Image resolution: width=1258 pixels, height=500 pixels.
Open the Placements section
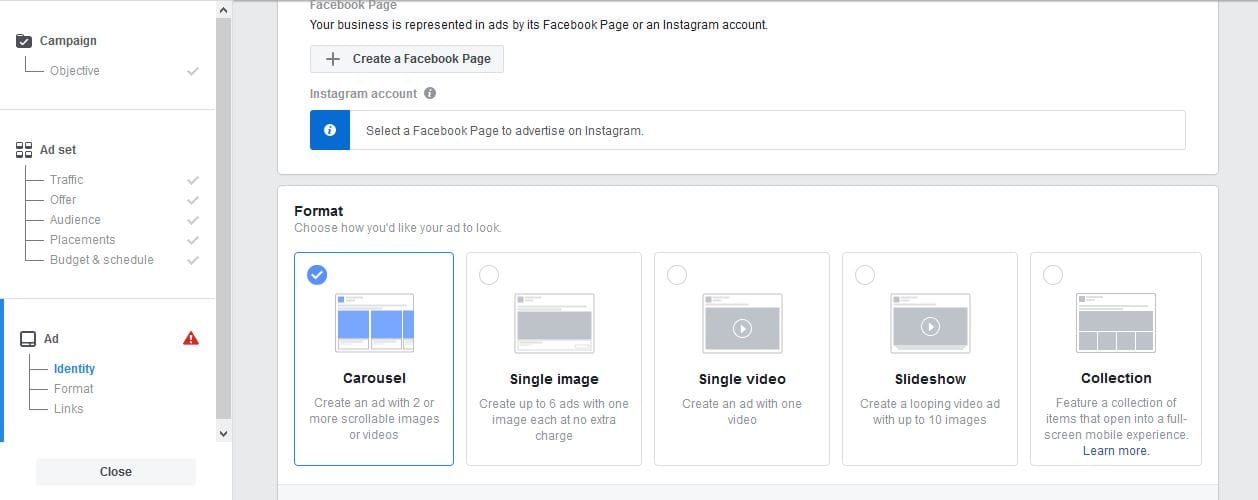coord(82,240)
